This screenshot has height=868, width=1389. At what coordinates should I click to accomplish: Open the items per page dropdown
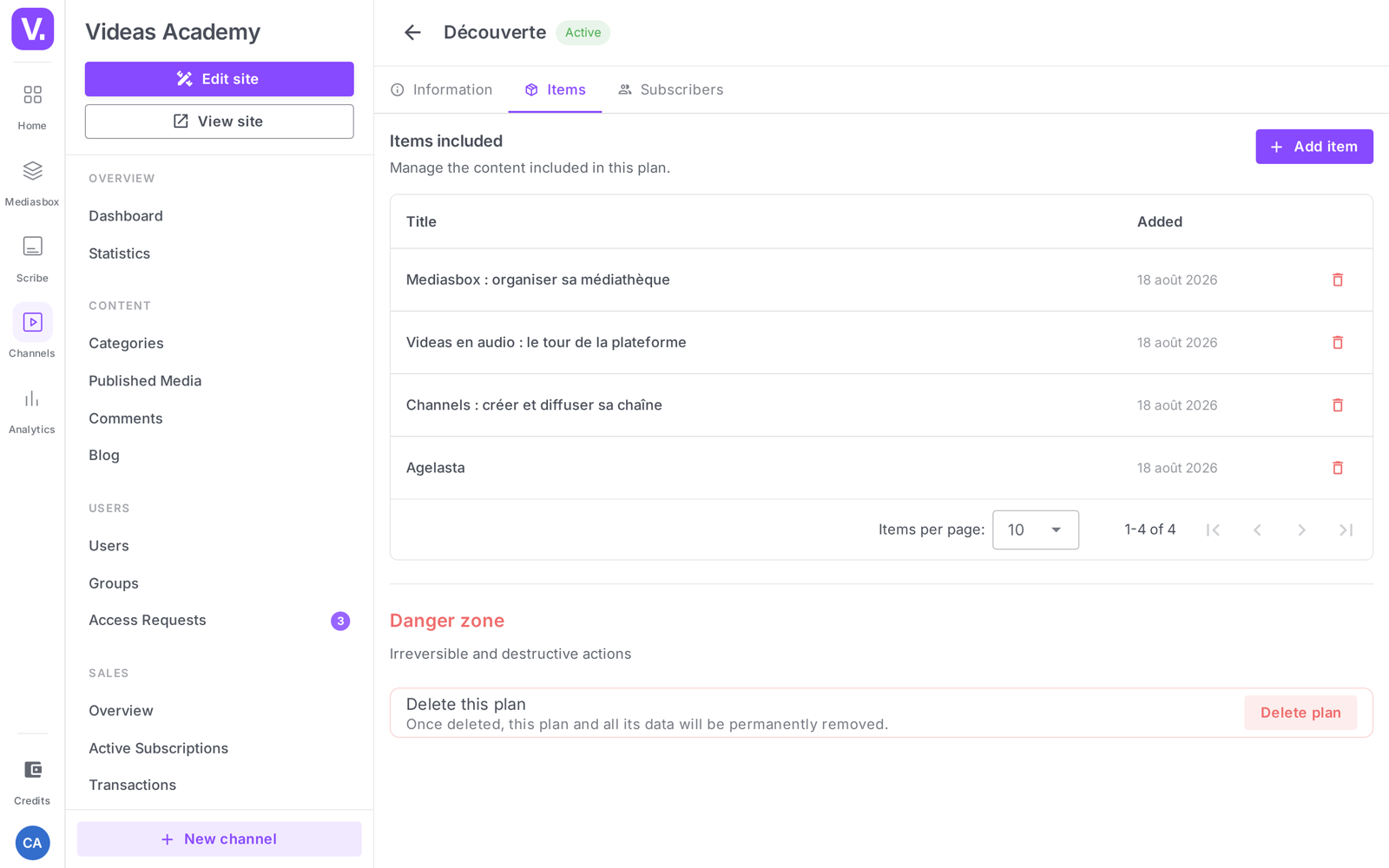[1036, 529]
